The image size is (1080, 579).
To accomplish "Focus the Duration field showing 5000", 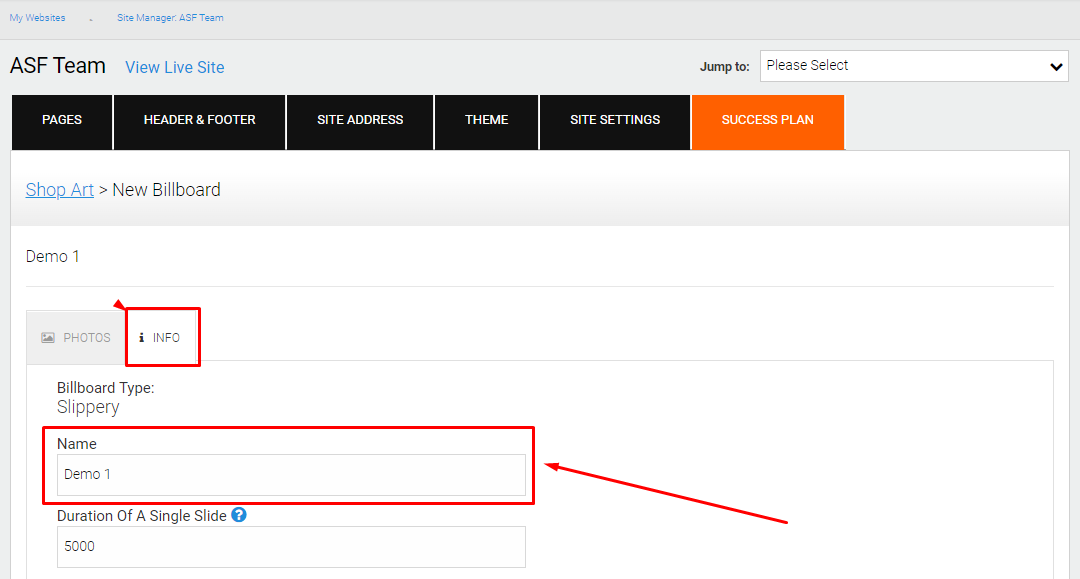I will point(291,547).
